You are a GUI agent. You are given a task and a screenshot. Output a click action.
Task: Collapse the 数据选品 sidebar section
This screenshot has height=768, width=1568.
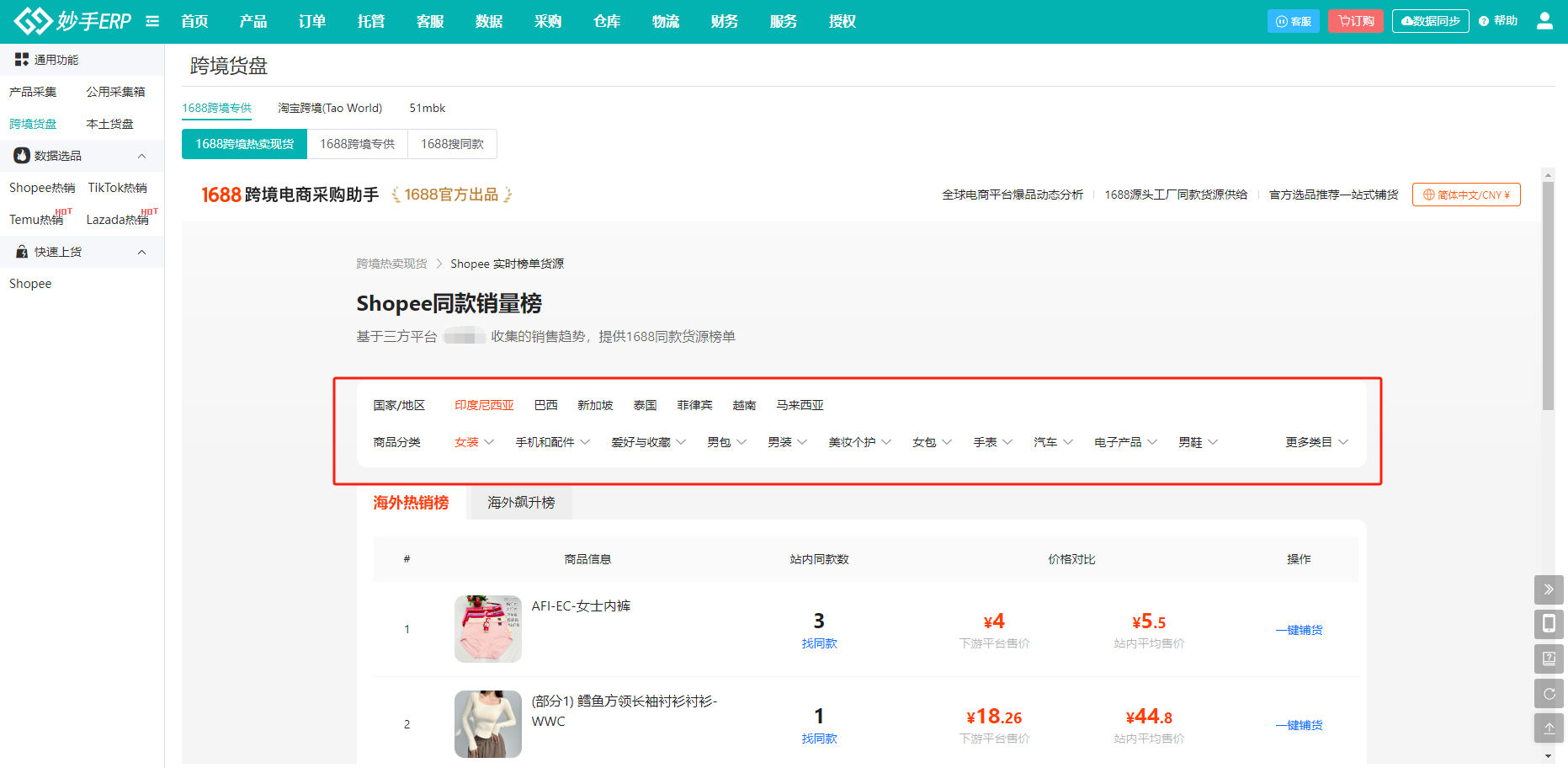pyautogui.click(x=141, y=156)
